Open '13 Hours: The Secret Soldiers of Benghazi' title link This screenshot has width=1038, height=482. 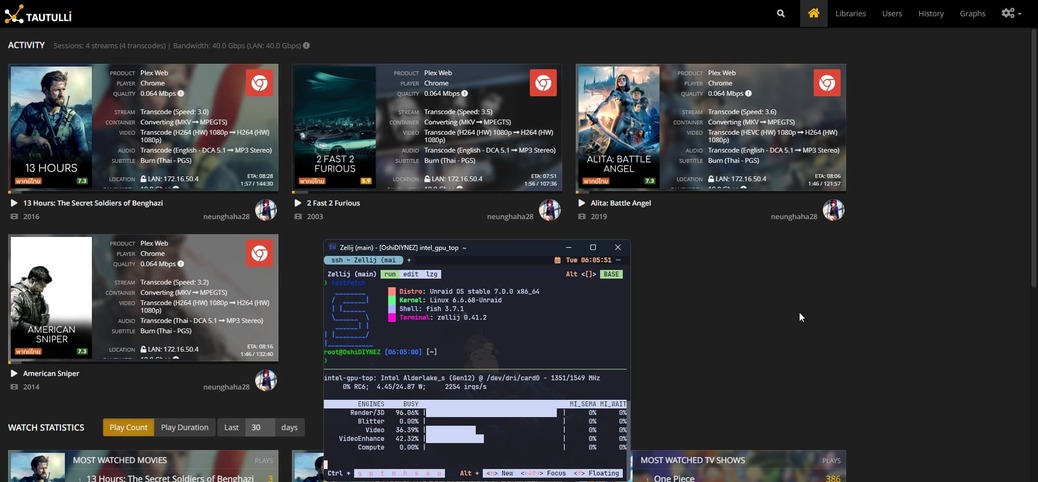[93, 203]
